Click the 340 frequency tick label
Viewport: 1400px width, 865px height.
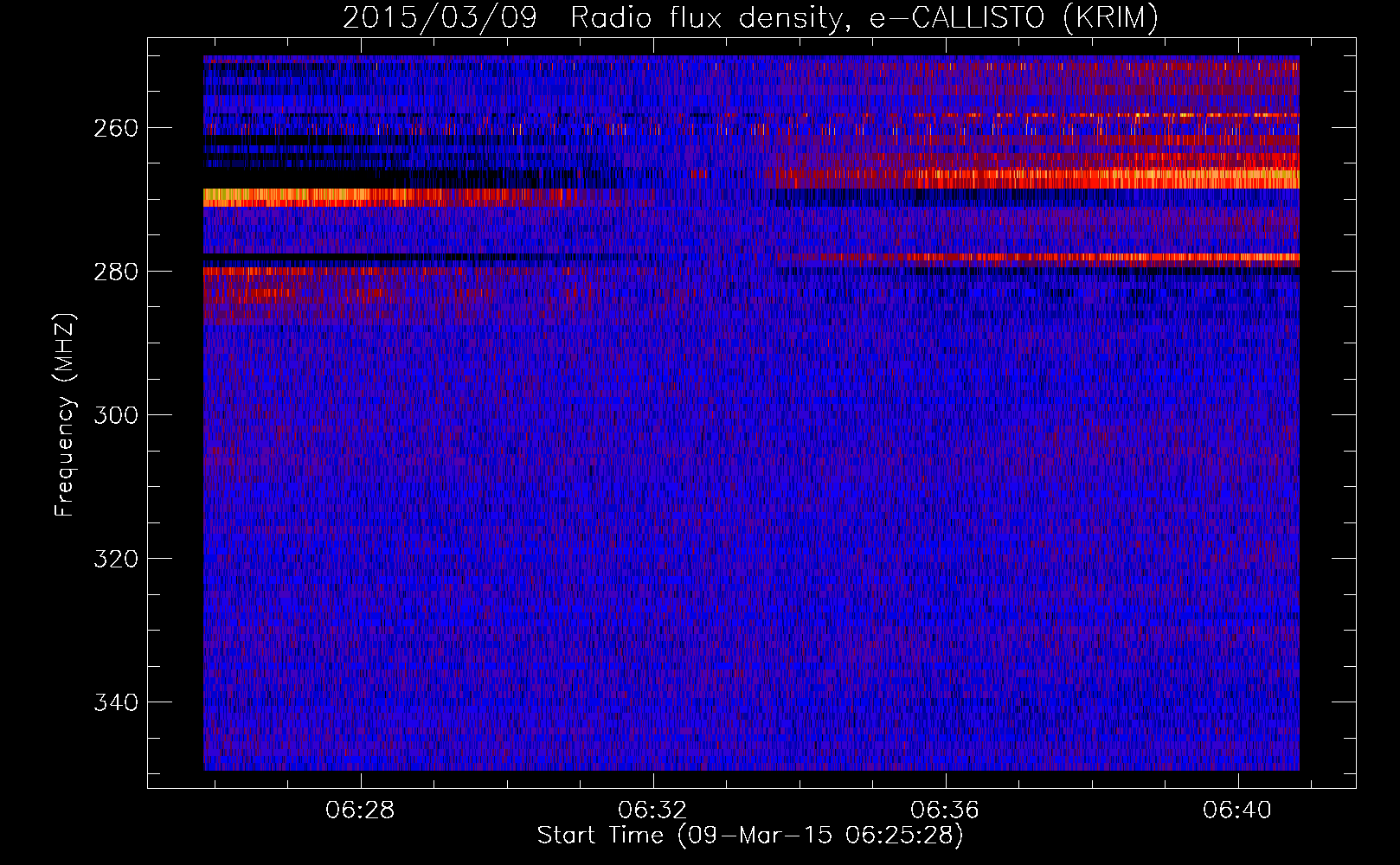pos(116,702)
